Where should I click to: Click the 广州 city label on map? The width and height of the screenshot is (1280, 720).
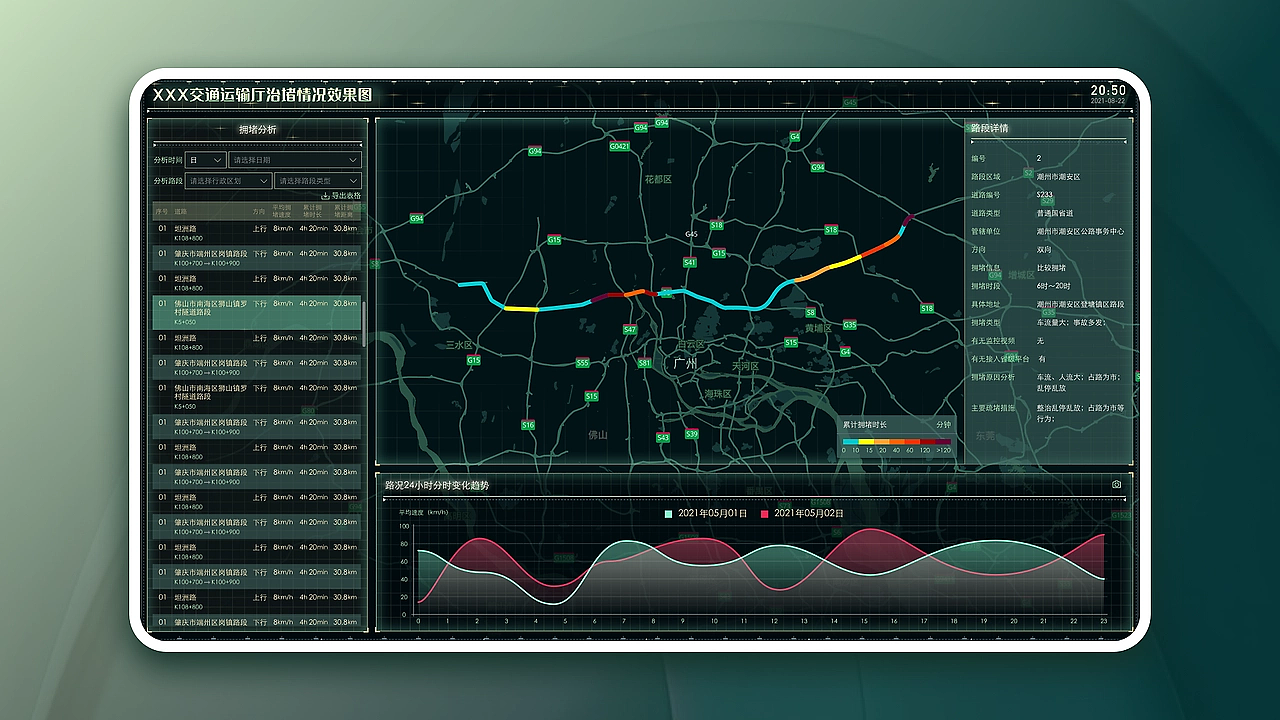tap(685, 364)
